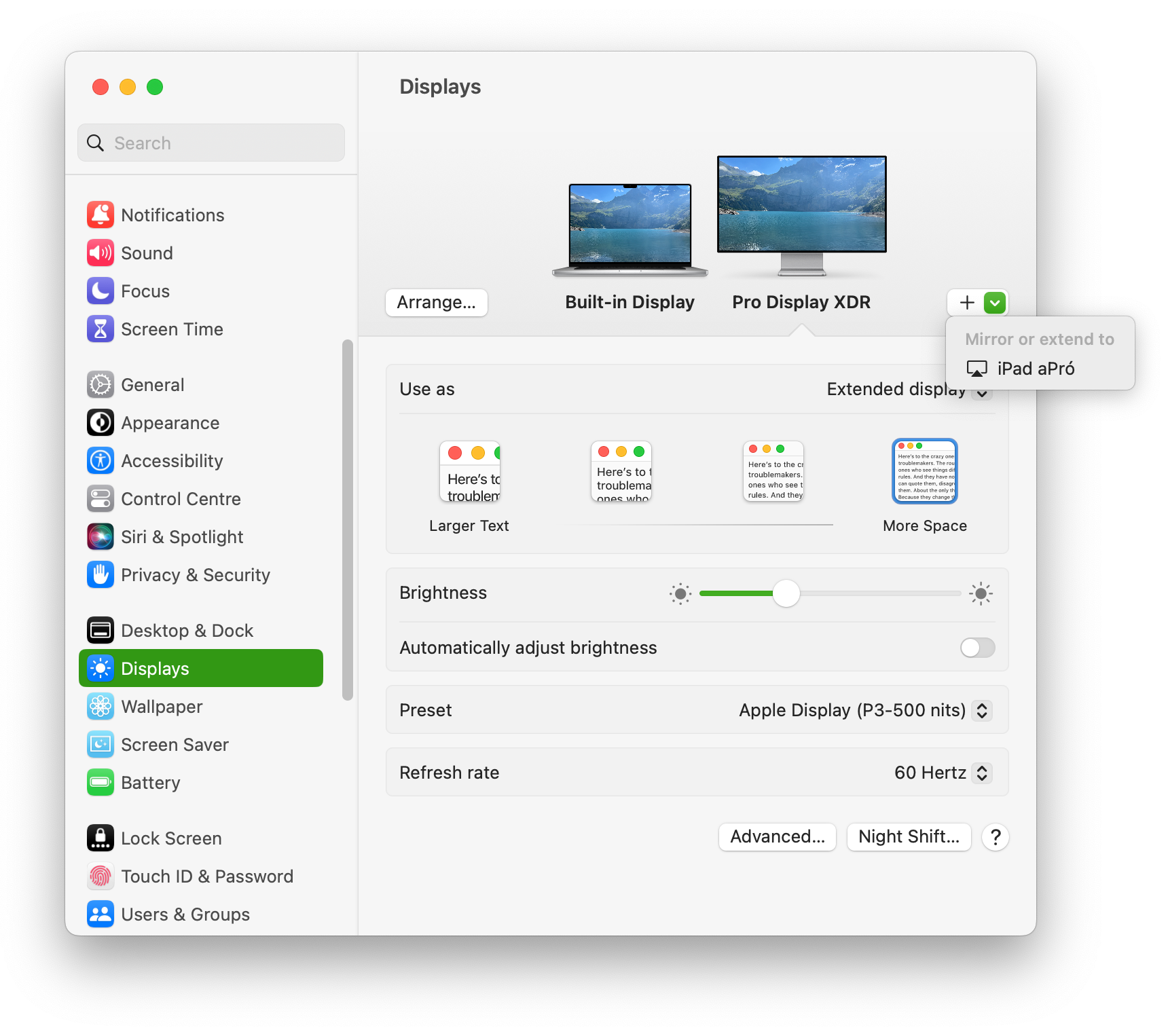Click the Control Centre toggles icon

(x=101, y=499)
